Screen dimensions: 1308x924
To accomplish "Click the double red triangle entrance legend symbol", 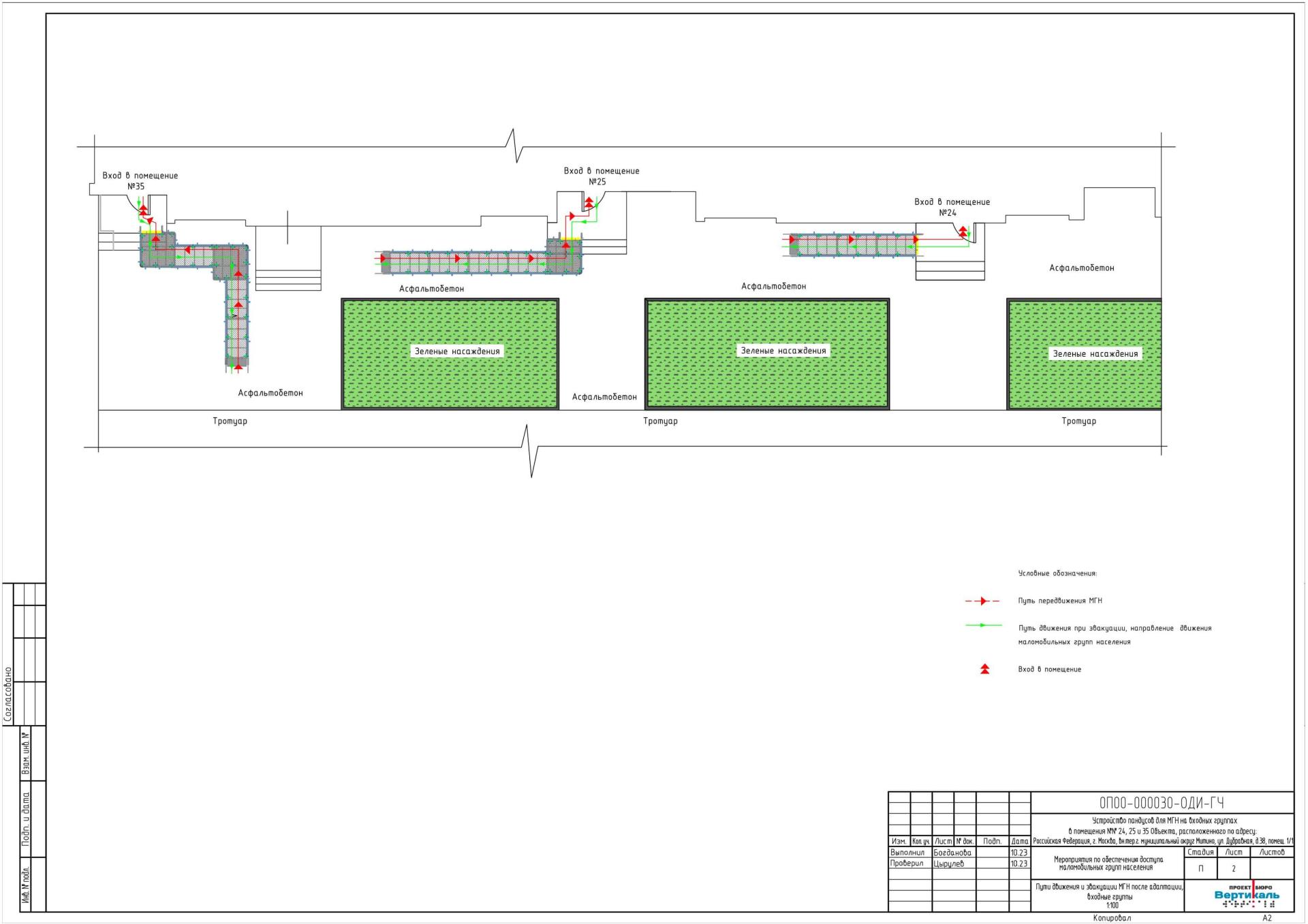I will point(984,669).
